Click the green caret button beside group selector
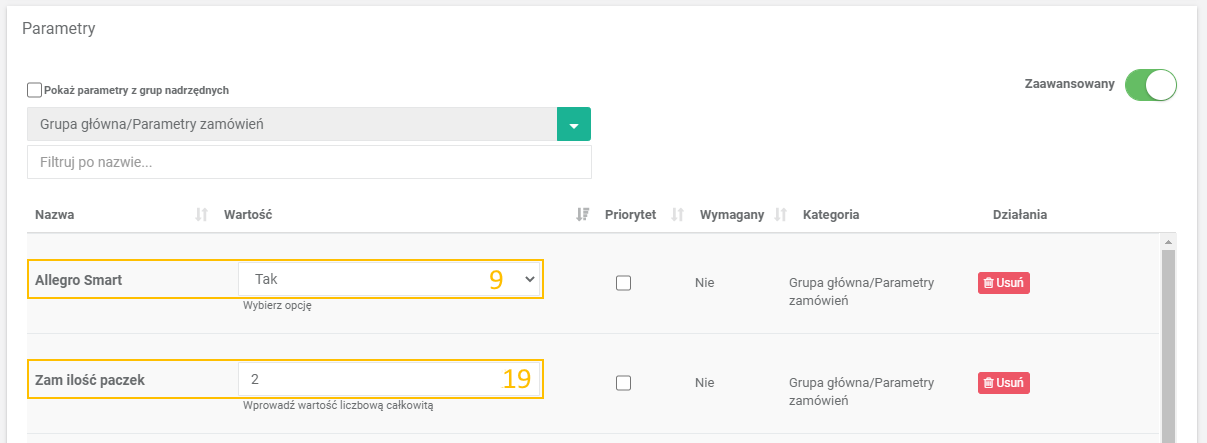The image size is (1207, 443). tap(574, 125)
